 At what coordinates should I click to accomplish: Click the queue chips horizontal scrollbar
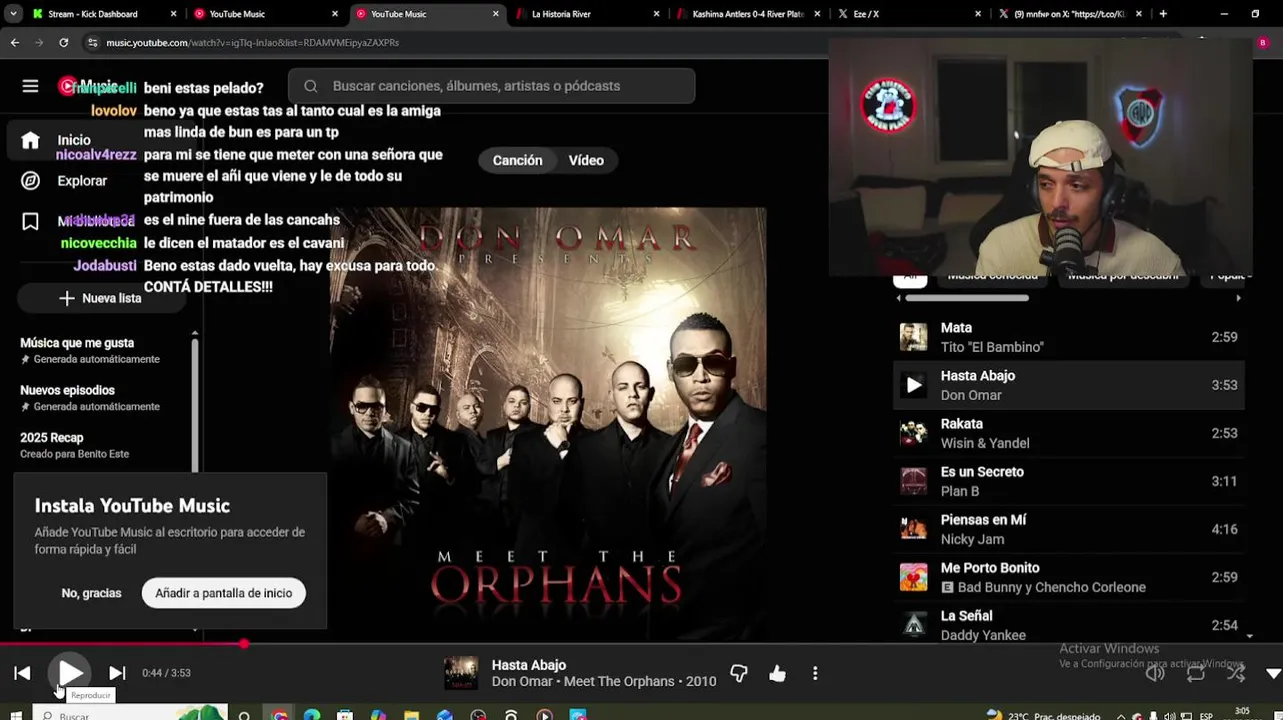tap(966, 298)
